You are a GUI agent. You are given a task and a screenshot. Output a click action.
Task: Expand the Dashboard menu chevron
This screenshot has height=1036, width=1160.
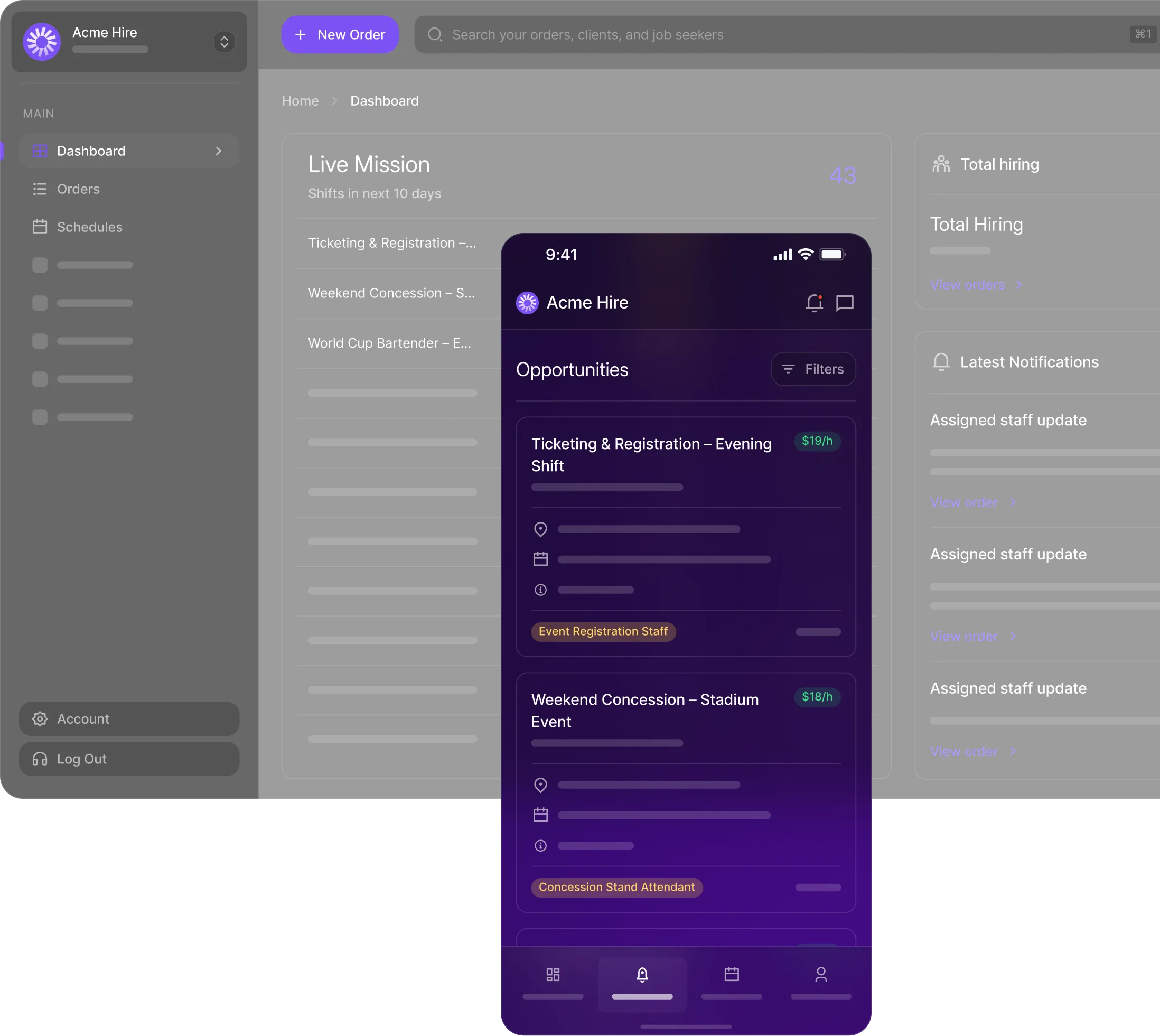coord(219,151)
